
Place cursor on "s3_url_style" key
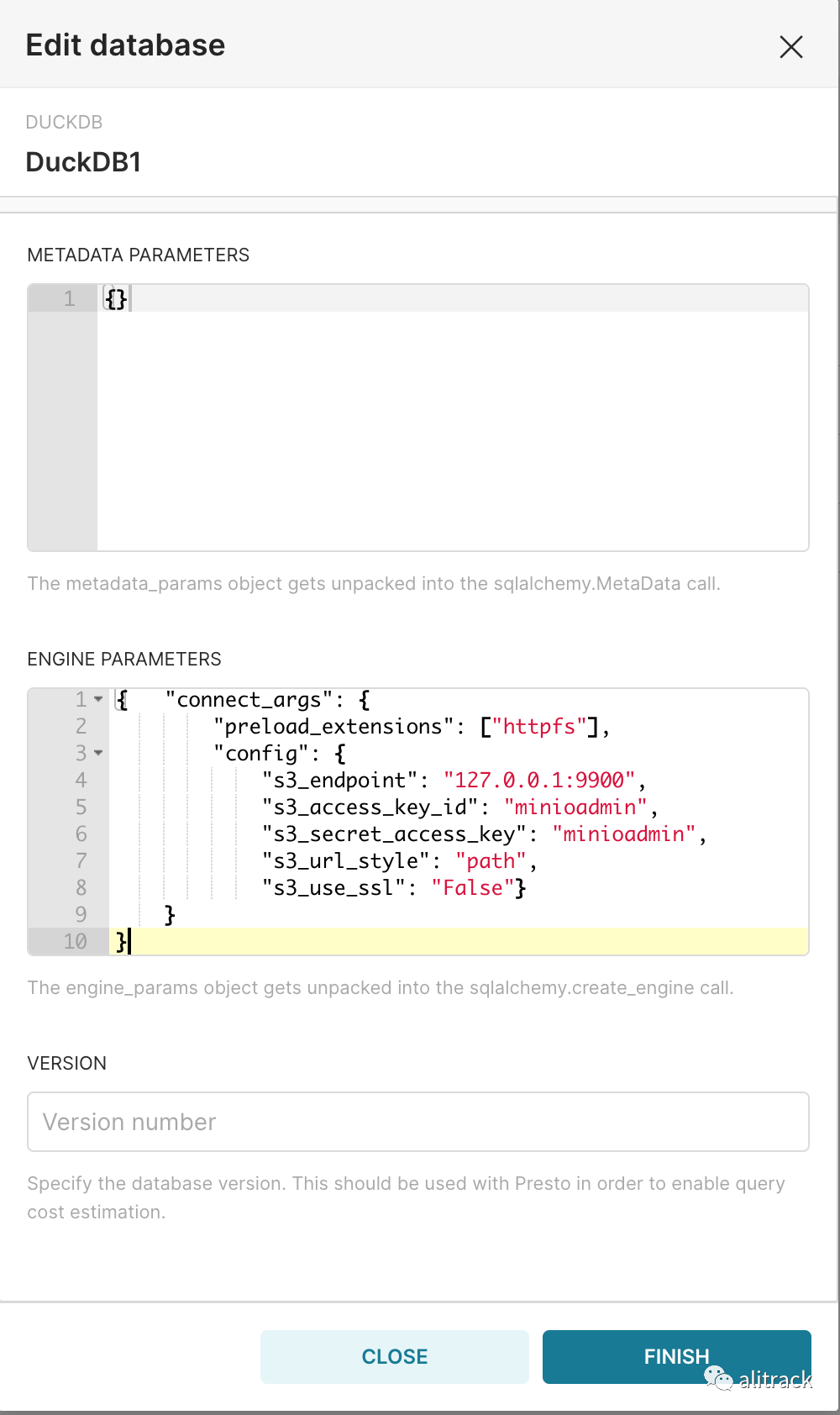click(345, 860)
